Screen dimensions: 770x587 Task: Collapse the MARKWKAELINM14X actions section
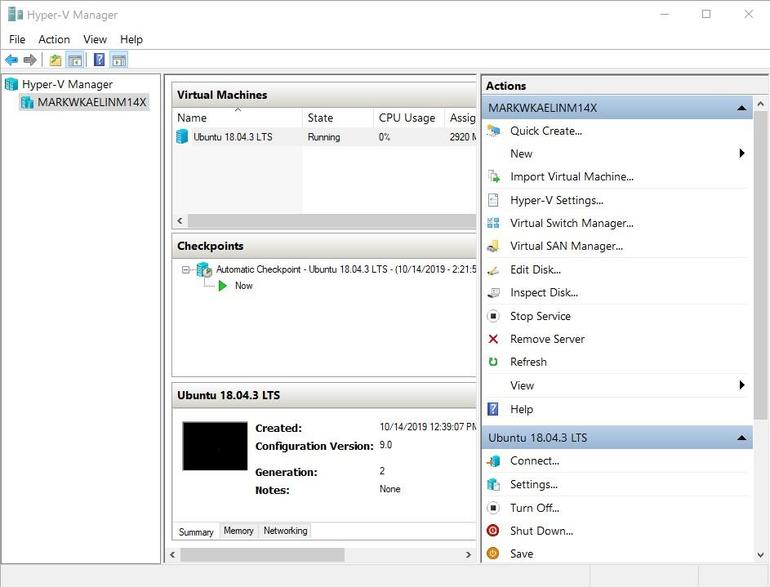tap(742, 108)
